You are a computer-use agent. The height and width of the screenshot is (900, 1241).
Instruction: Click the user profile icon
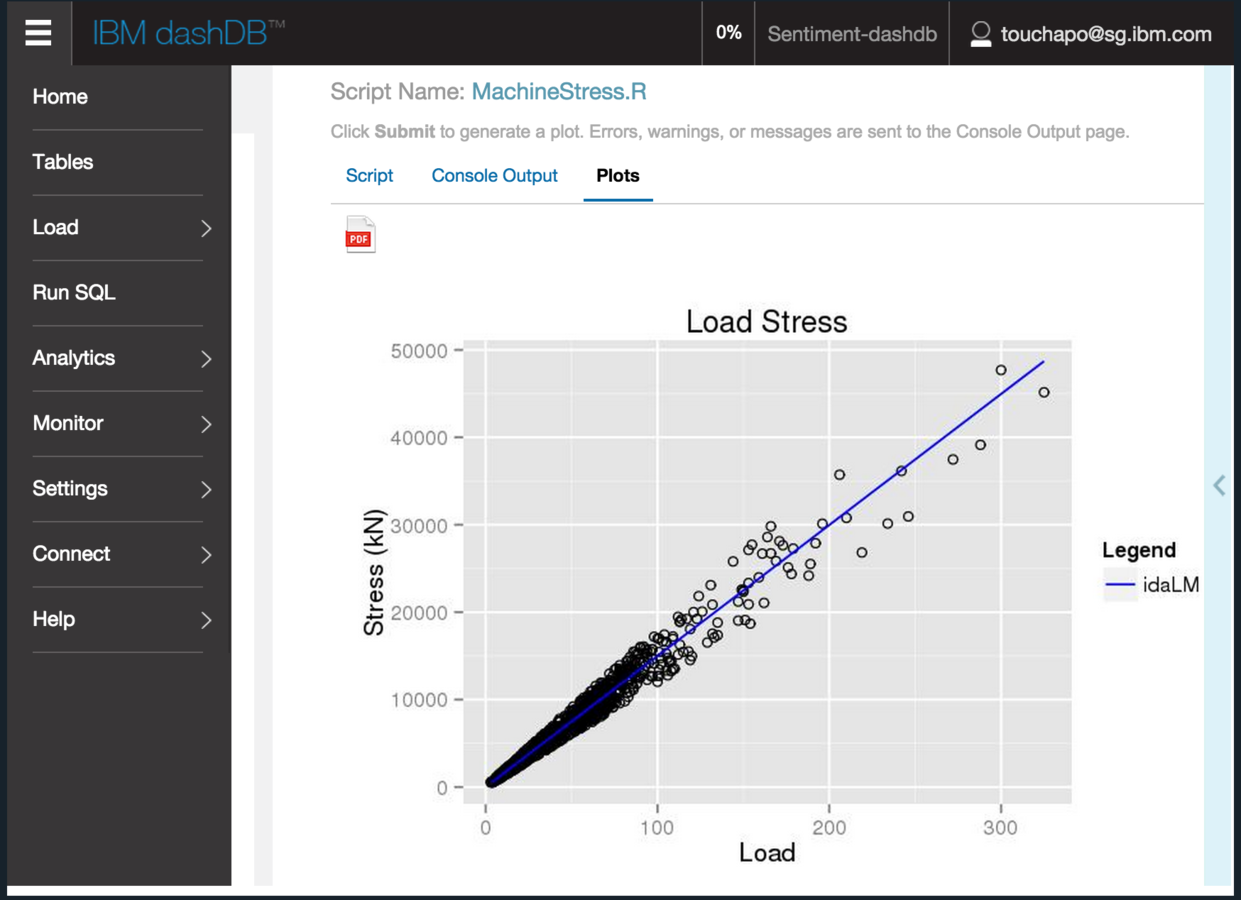click(980, 34)
